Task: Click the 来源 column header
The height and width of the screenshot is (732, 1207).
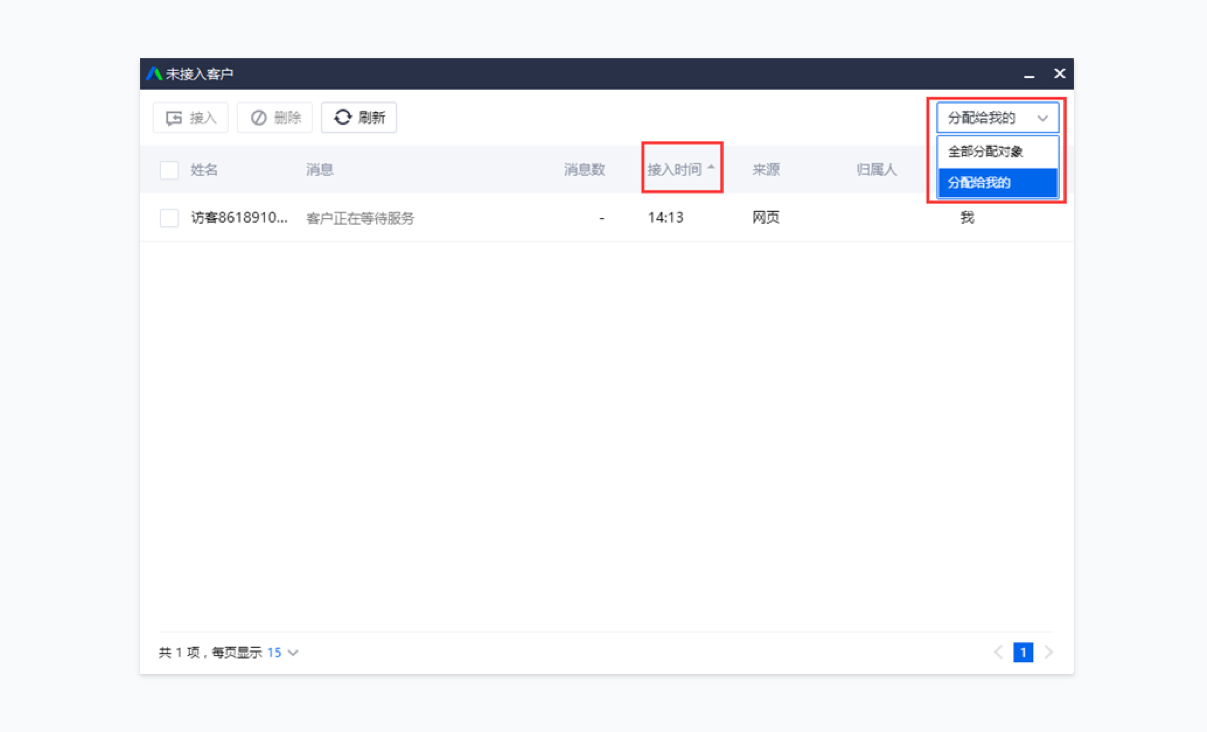Action: [x=766, y=170]
